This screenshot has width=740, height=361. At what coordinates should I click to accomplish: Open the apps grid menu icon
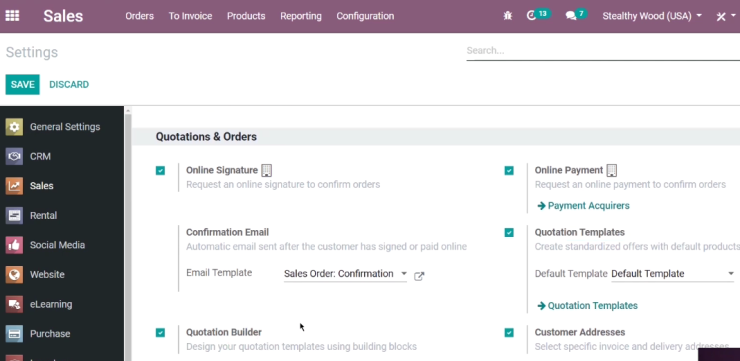tap(12, 16)
